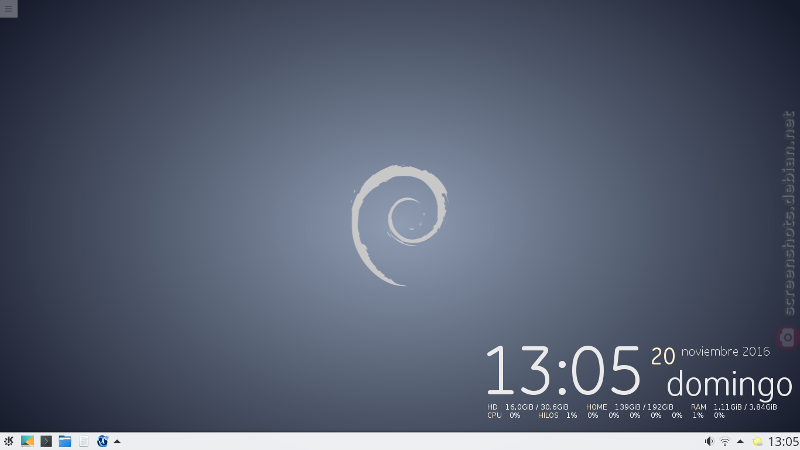The height and width of the screenshot is (450, 800).
Task: Click the 13:05 panel clock
Action: [783, 441]
